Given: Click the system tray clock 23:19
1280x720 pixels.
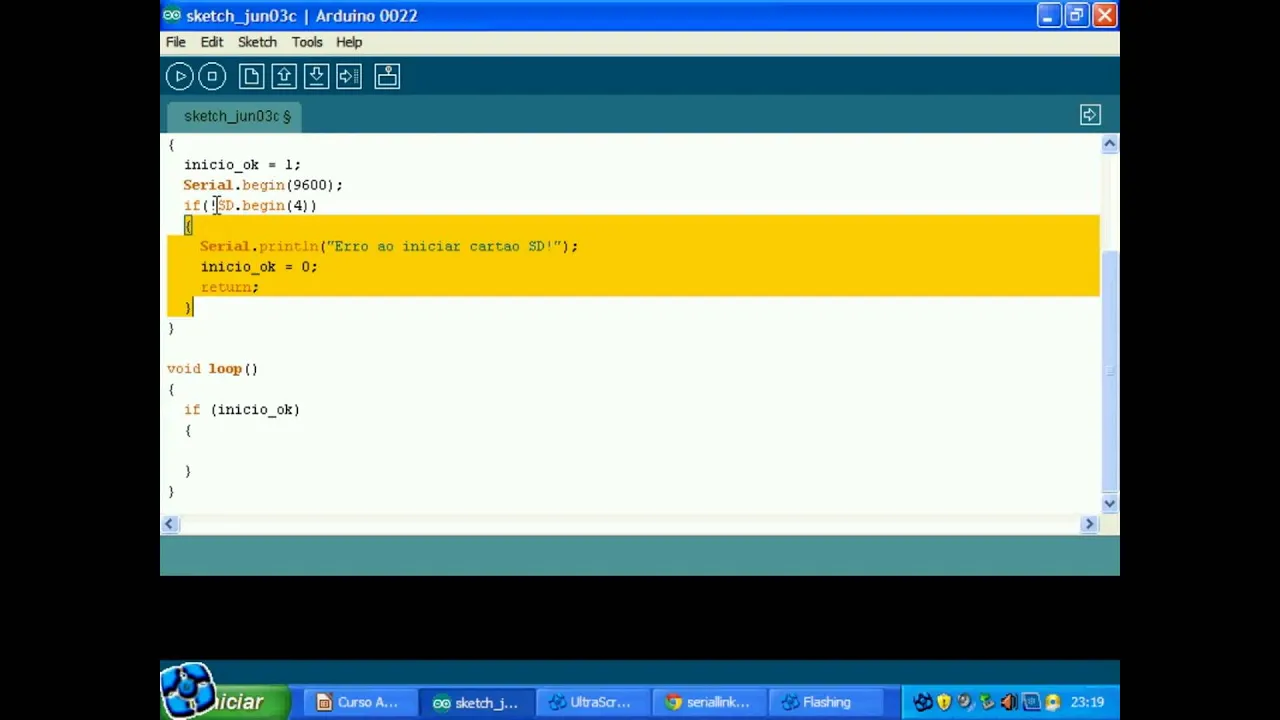Looking at the screenshot, I should point(1087,702).
